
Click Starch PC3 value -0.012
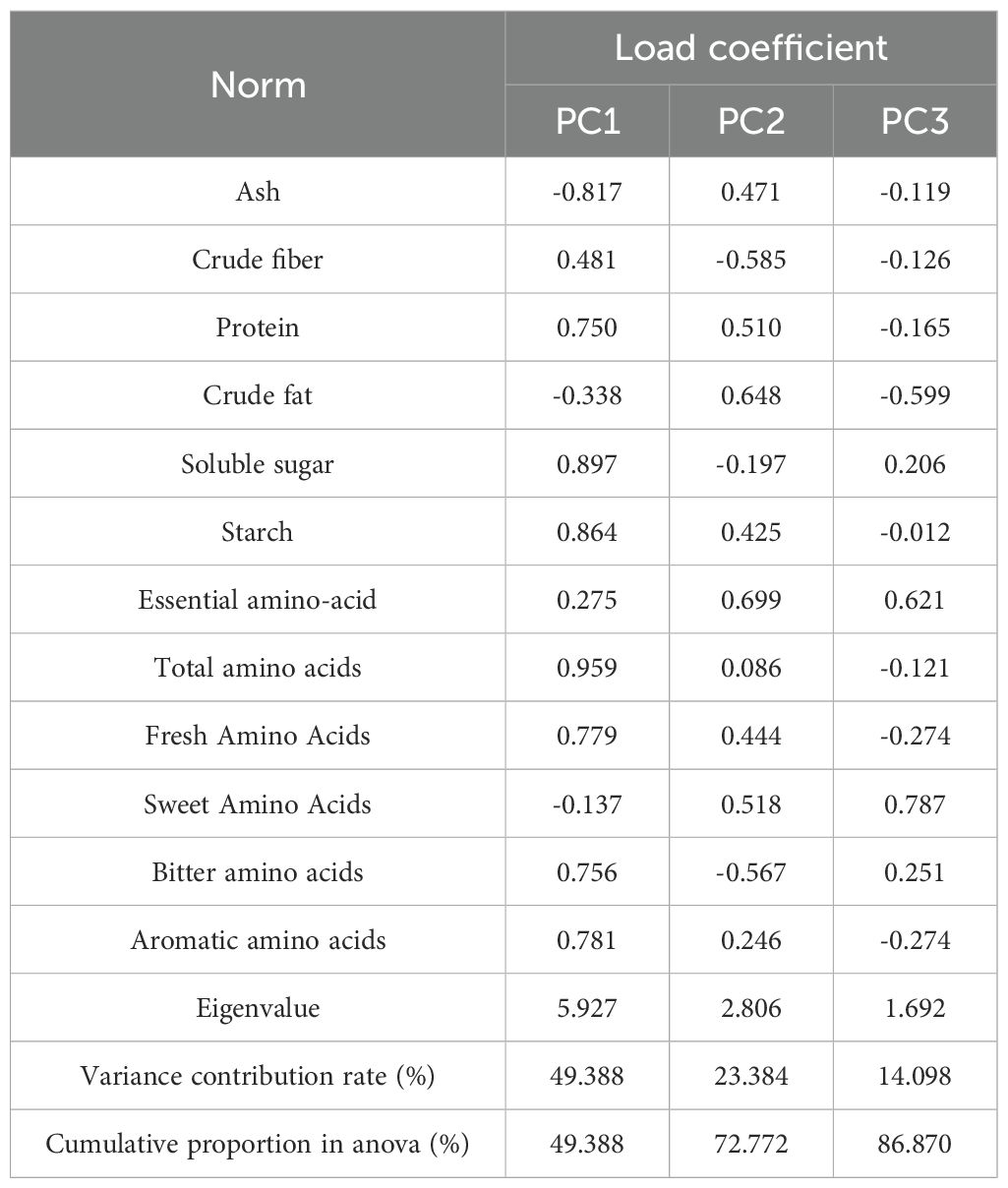(x=915, y=532)
